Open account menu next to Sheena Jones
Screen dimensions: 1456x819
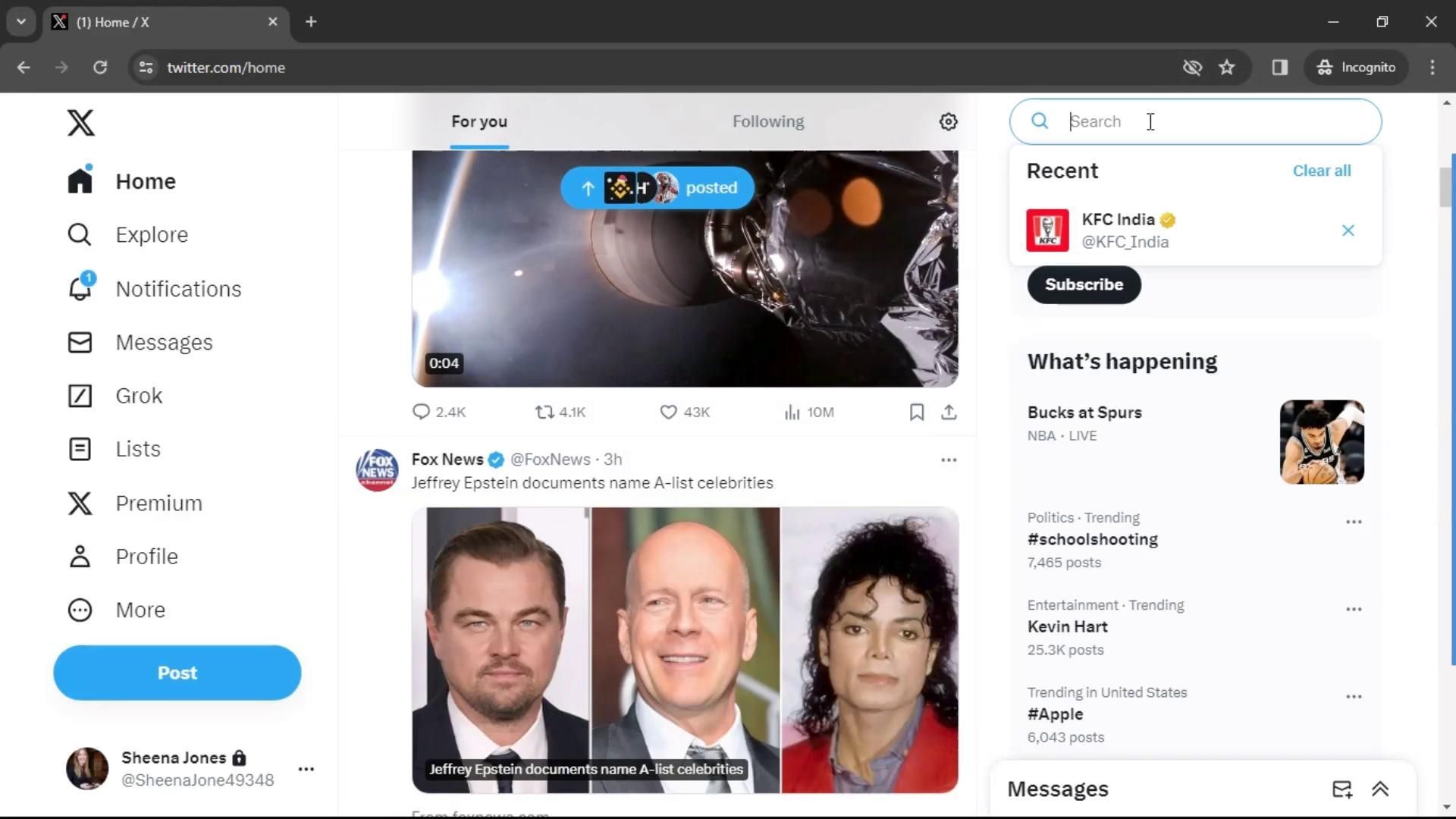pos(306,769)
